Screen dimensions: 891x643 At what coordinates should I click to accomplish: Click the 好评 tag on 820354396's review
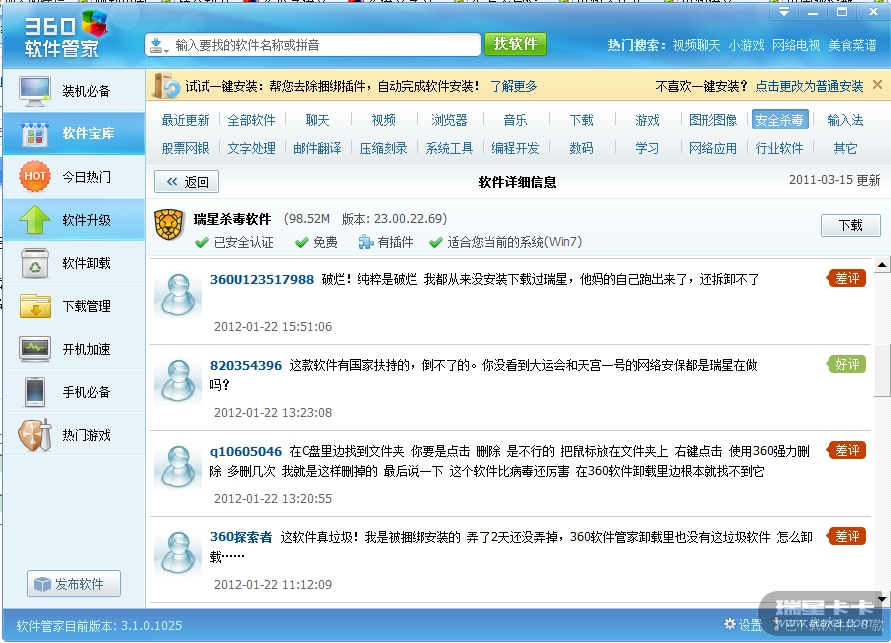point(847,364)
